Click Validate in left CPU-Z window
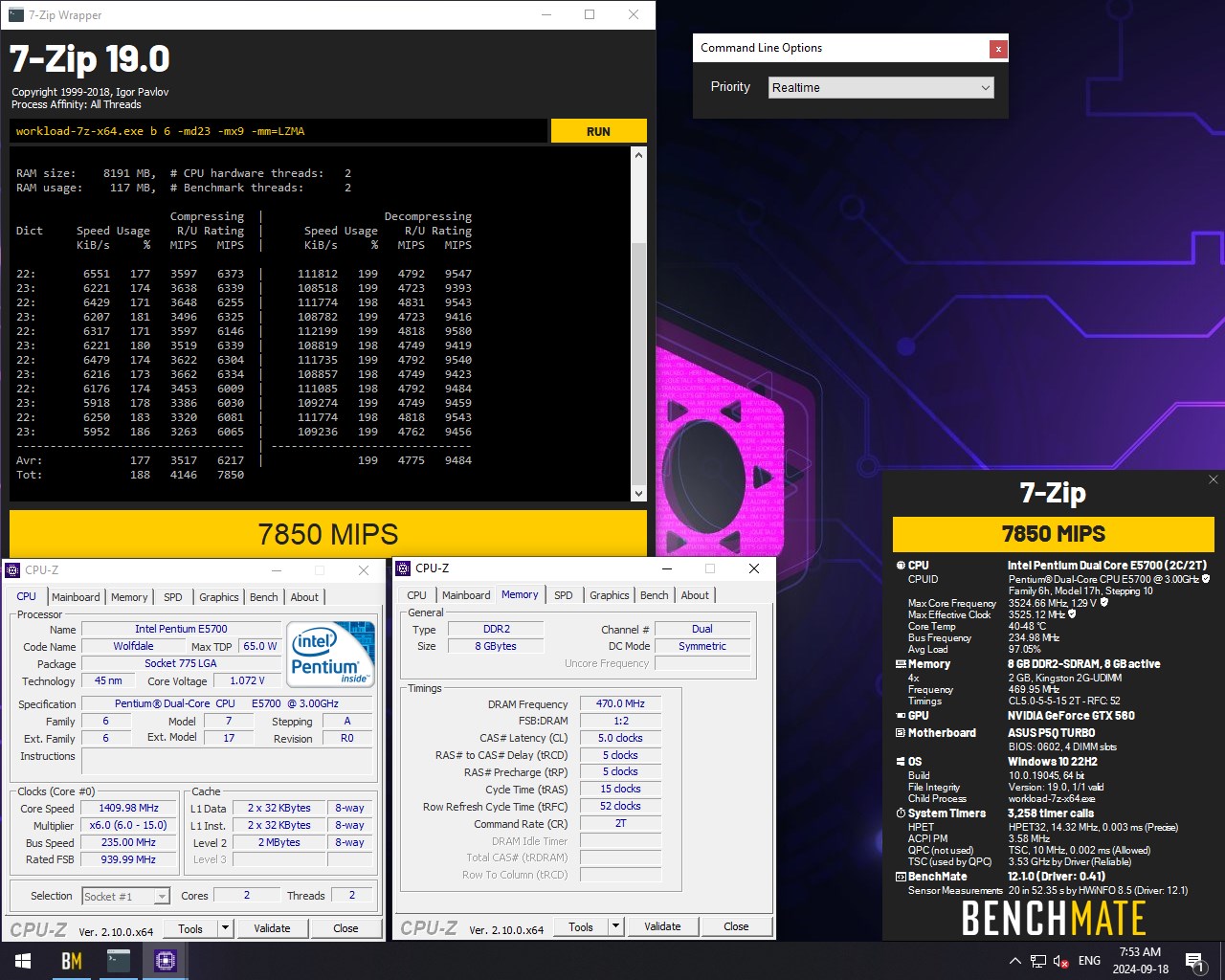 click(272, 928)
